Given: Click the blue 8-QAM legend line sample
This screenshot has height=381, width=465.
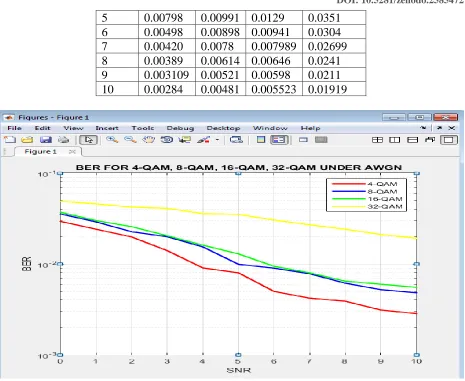Looking at the screenshot, I should click(x=349, y=191).
